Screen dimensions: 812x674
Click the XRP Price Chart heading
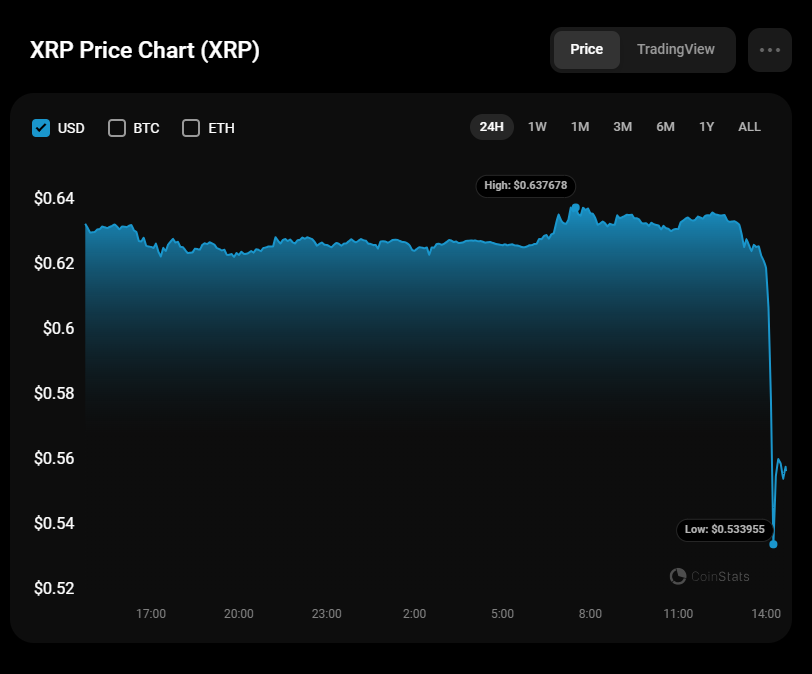[145, 50]
